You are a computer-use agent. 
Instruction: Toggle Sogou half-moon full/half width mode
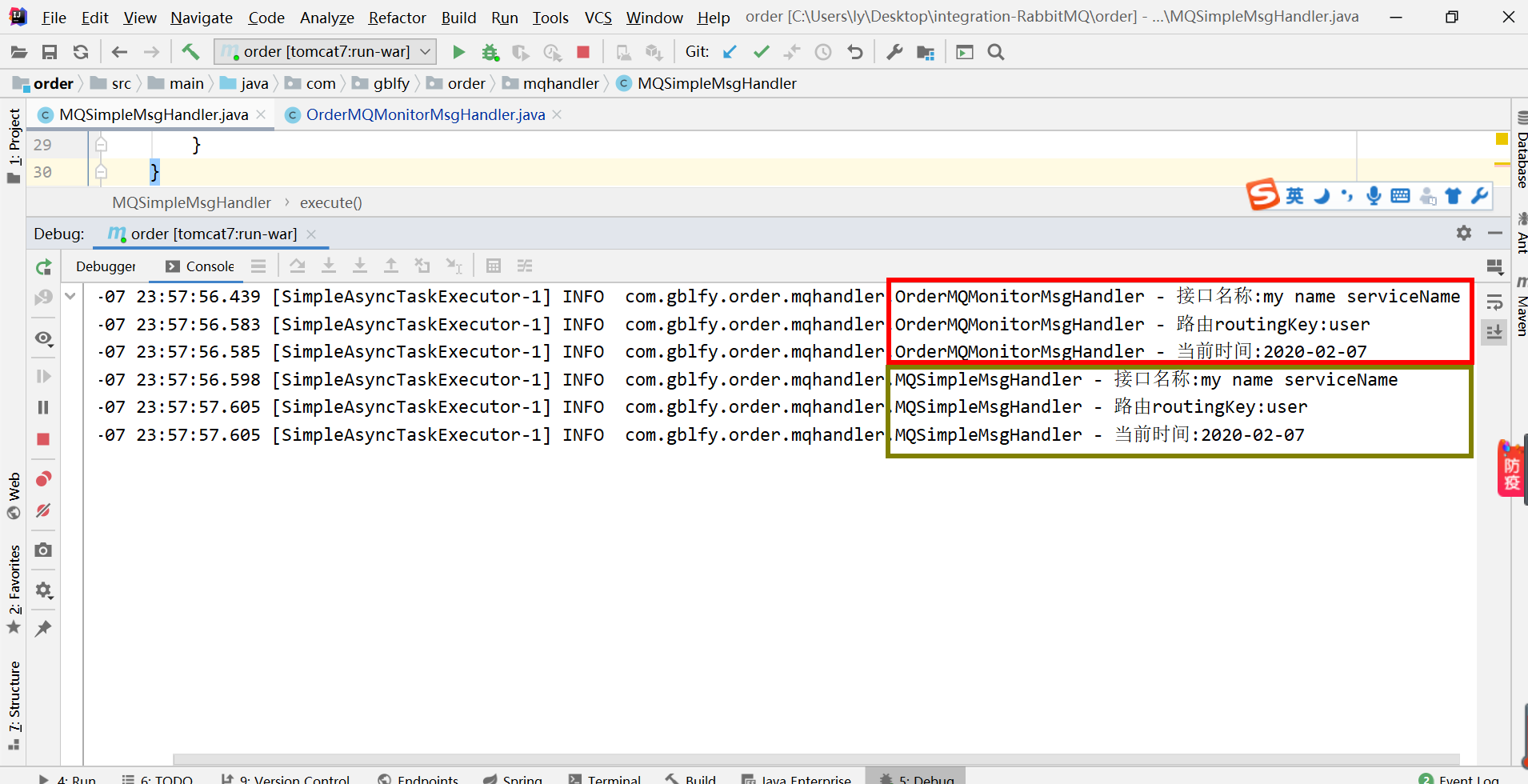click(x=1322, y=195)
